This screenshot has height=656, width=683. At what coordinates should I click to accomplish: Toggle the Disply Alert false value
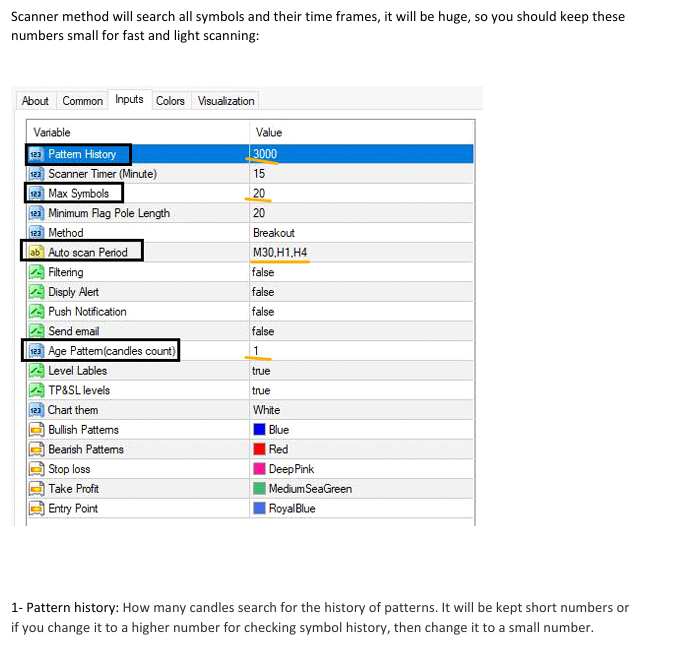point(263,292)
